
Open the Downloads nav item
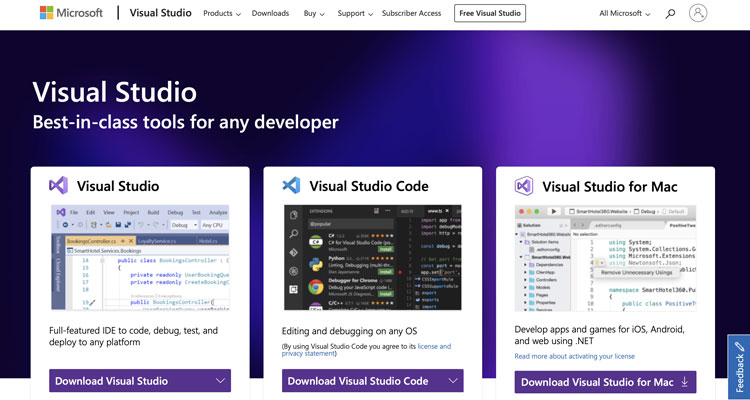pyautogui.click(x=270, y=14)
